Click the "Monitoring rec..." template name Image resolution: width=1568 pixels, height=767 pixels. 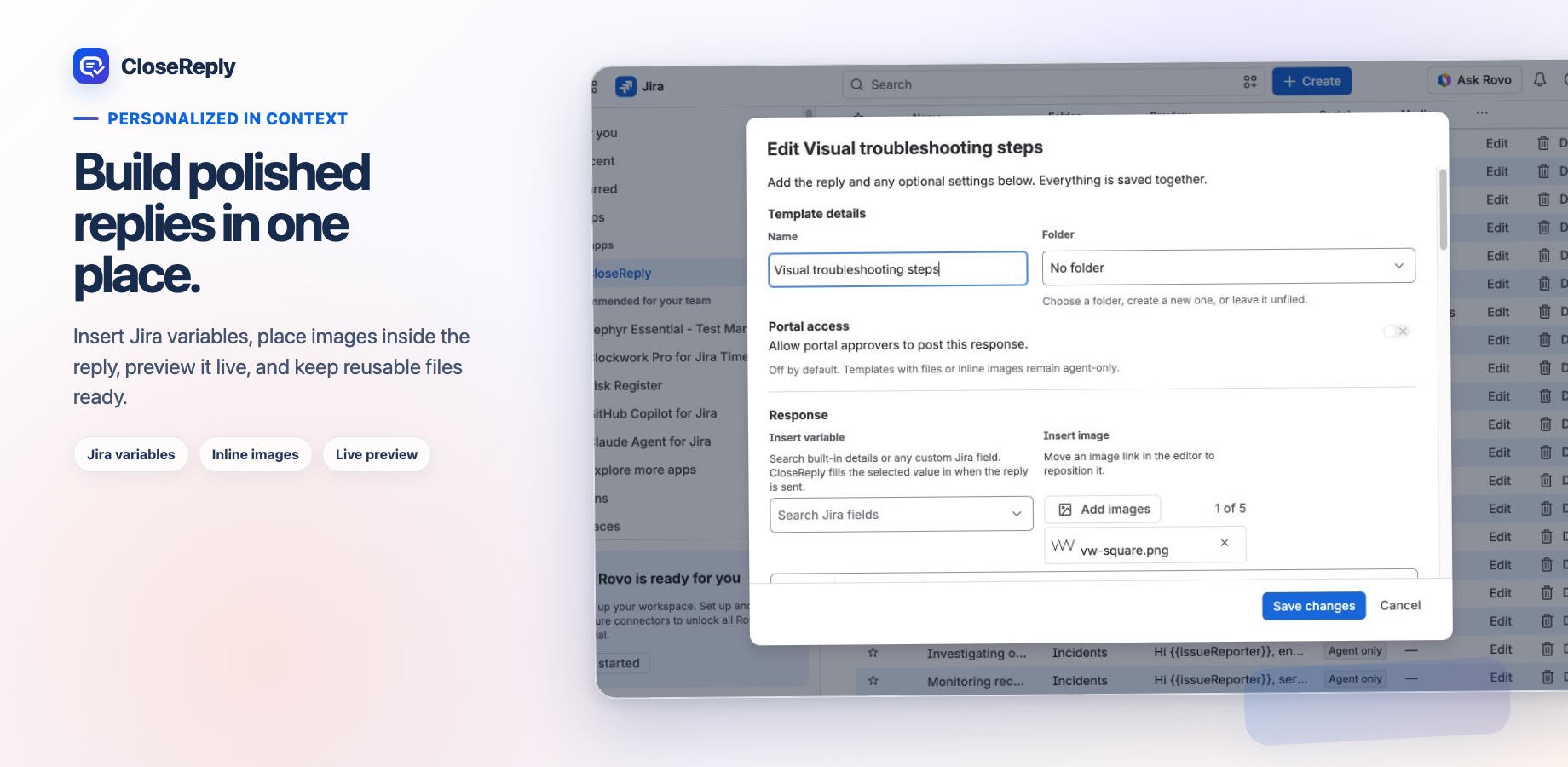pyautogui.click(x=975, y=682)
